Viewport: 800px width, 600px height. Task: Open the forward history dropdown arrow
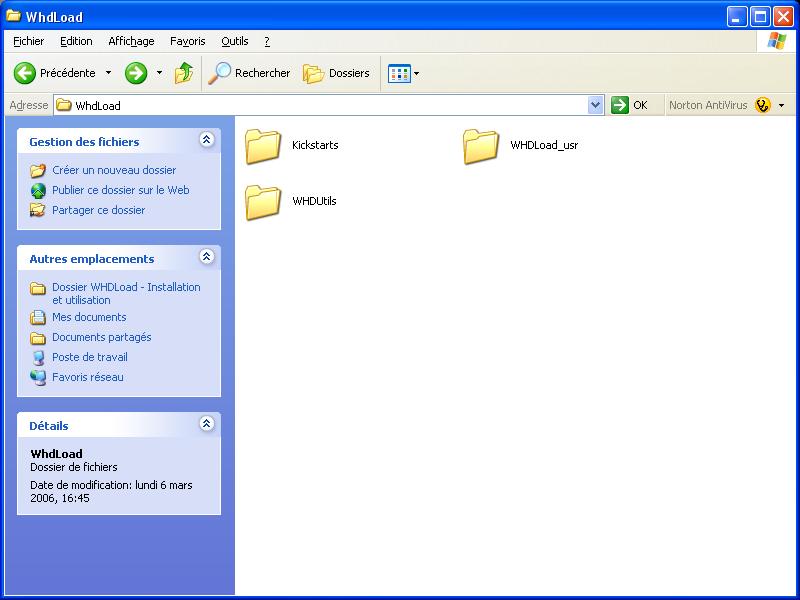point(159,73)
